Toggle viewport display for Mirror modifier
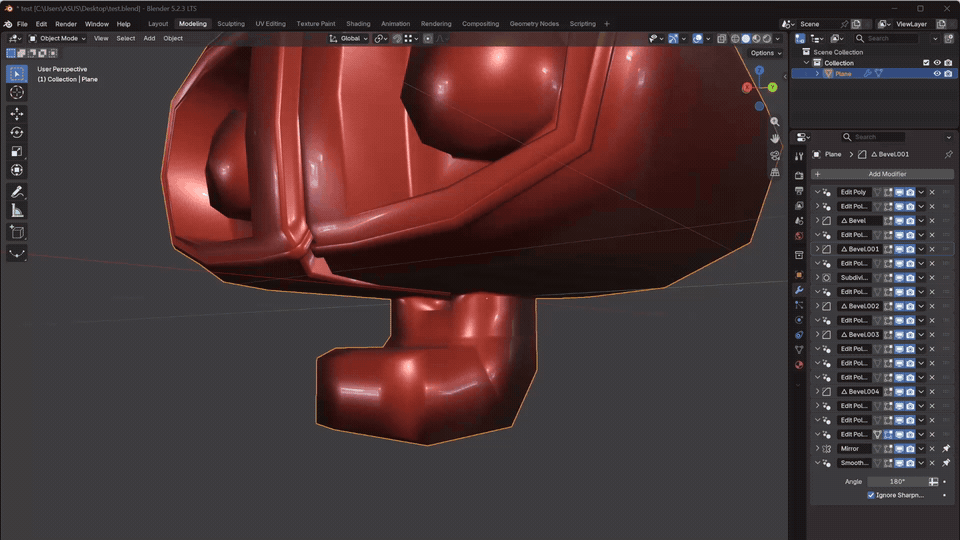The width and height of the screenshot is (960, 540). [899, 449]
